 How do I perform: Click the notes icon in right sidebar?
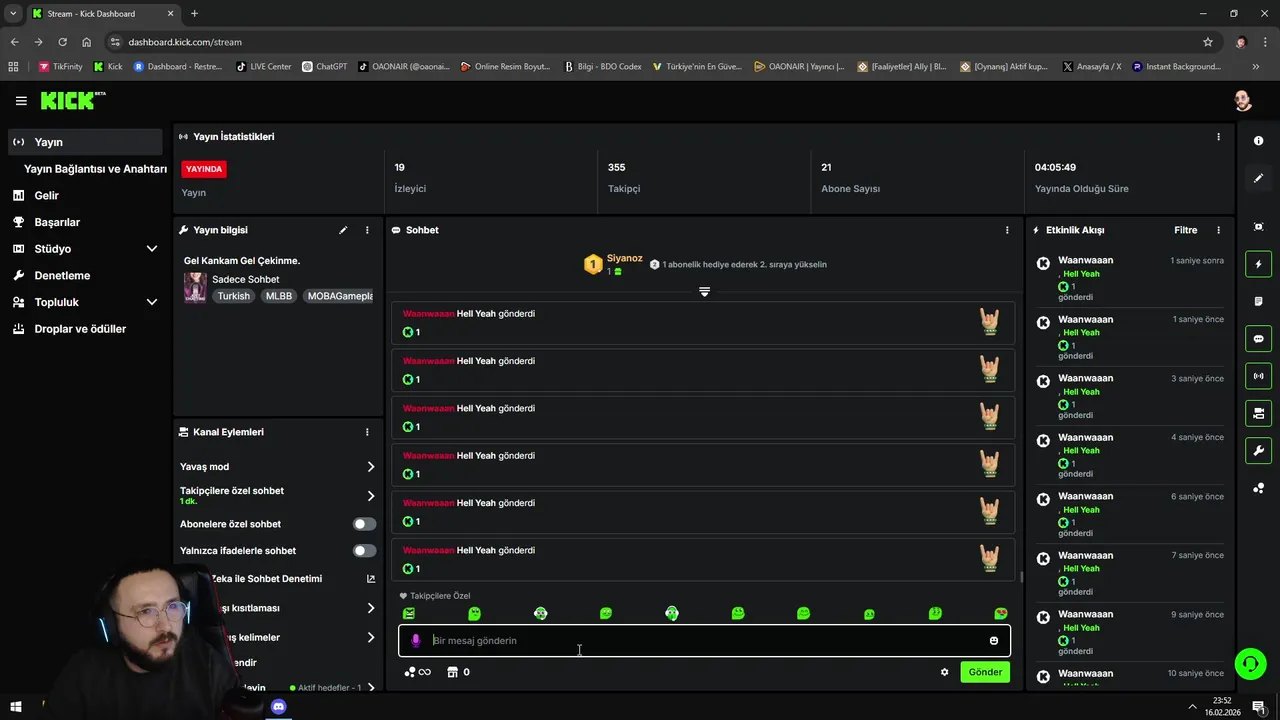(x=1258, y=301)
